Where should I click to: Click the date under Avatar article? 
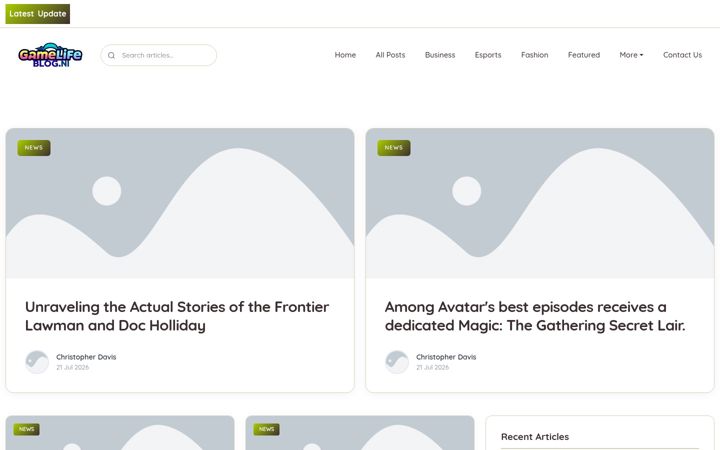coord(433,367)
